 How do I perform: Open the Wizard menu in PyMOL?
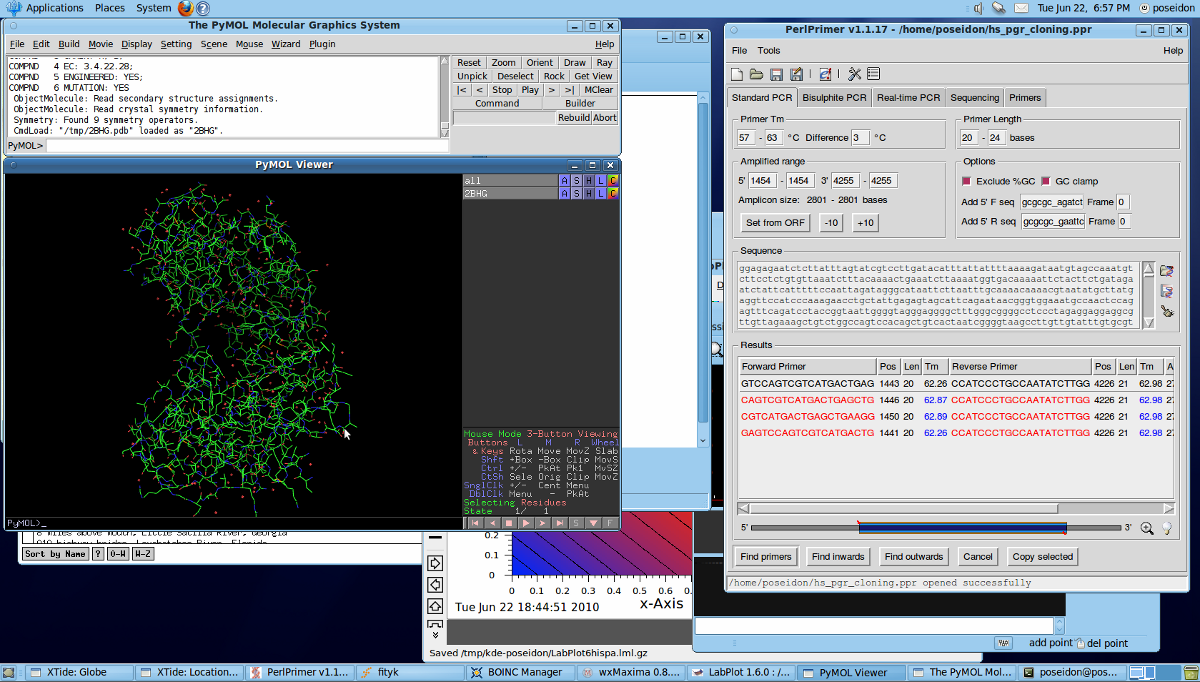[285, 44]
